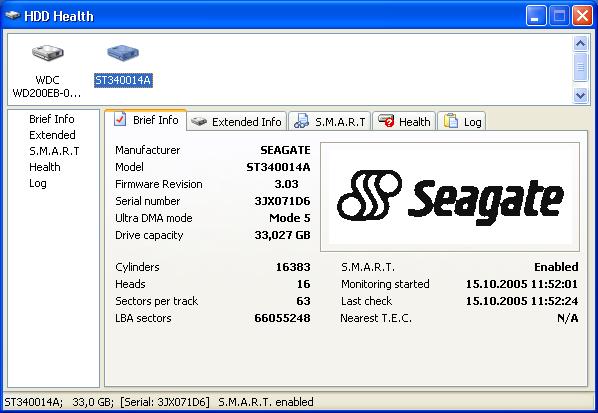This screenshot has height=413, width=598.
Task: Click status bar capacity 33,0 GB
Action: (x=93, y=402)
